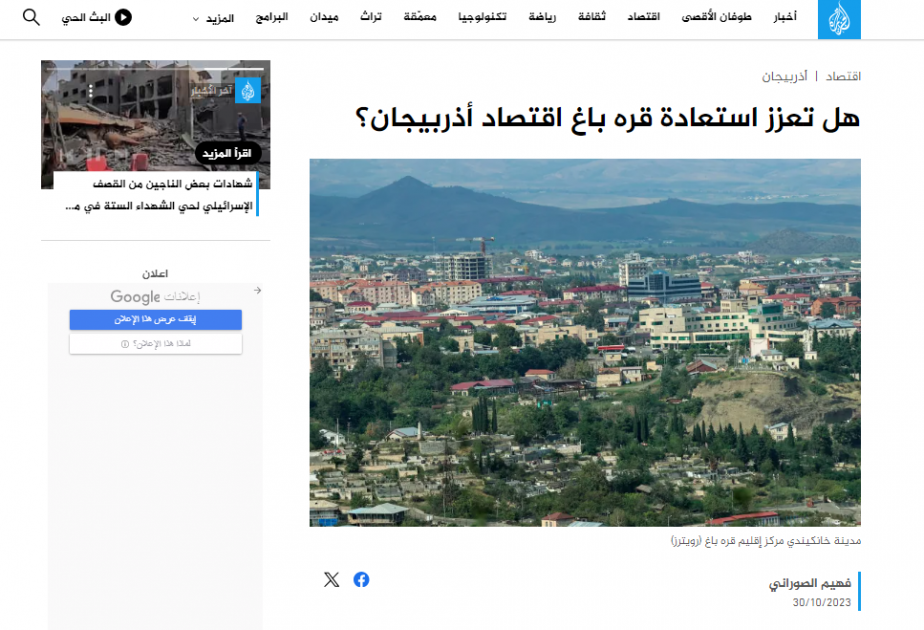The width and height of the screenshot is (924, 630).
Task: Click the اقرأ المزيد button on video
Action: [x=227, y=153]
